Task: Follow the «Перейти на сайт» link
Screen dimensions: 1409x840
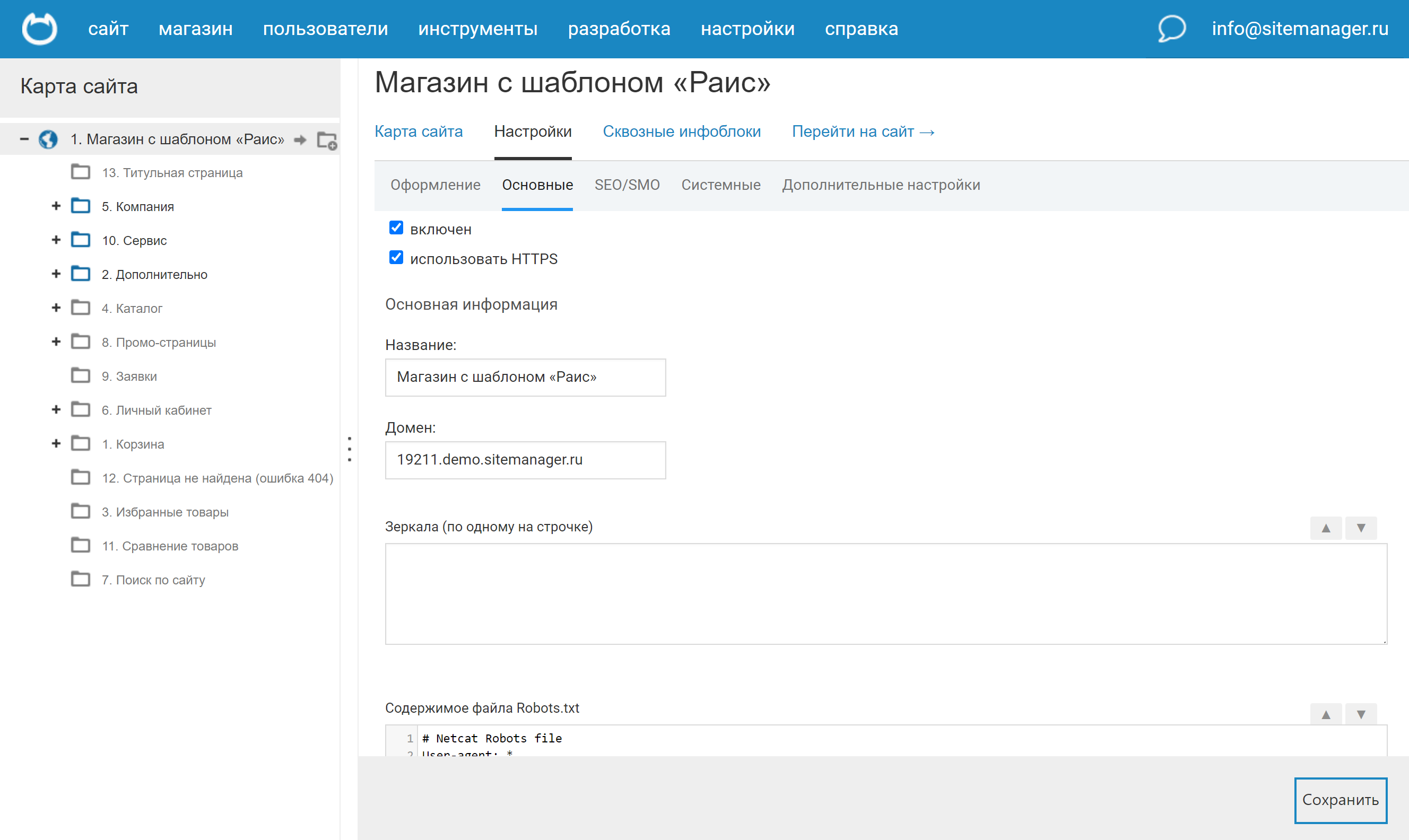Action: tap(862, 132)
